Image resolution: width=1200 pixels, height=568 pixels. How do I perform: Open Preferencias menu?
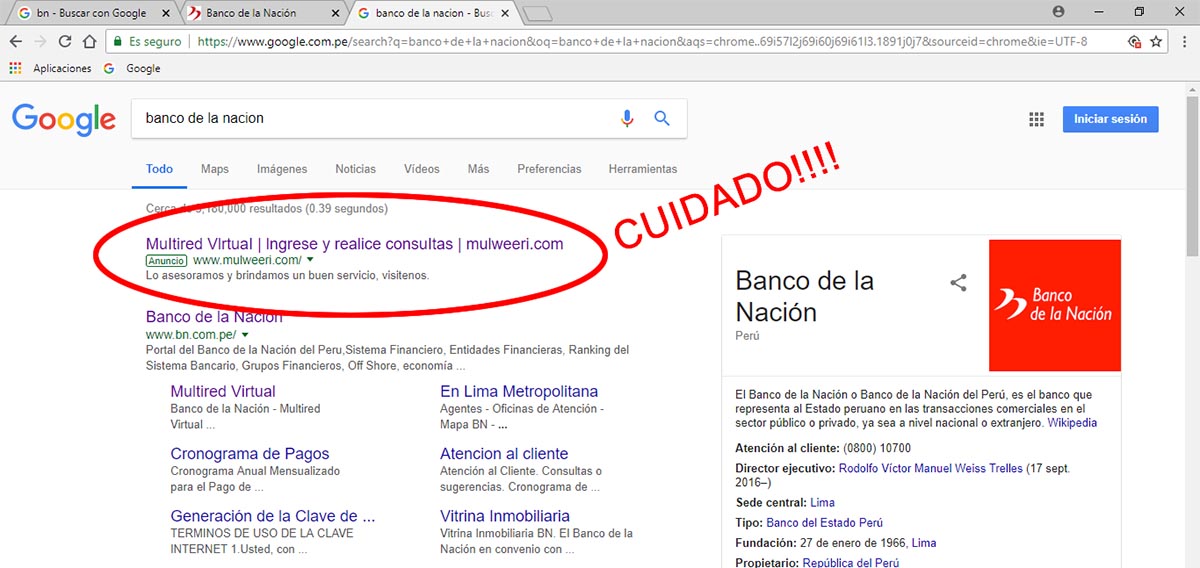coord(549,169)
